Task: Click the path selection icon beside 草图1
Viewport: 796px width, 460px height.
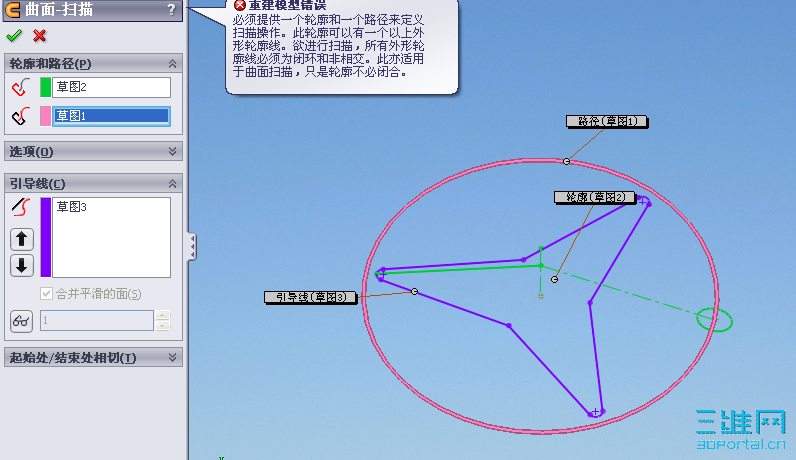Action: (x=21, y=116)
